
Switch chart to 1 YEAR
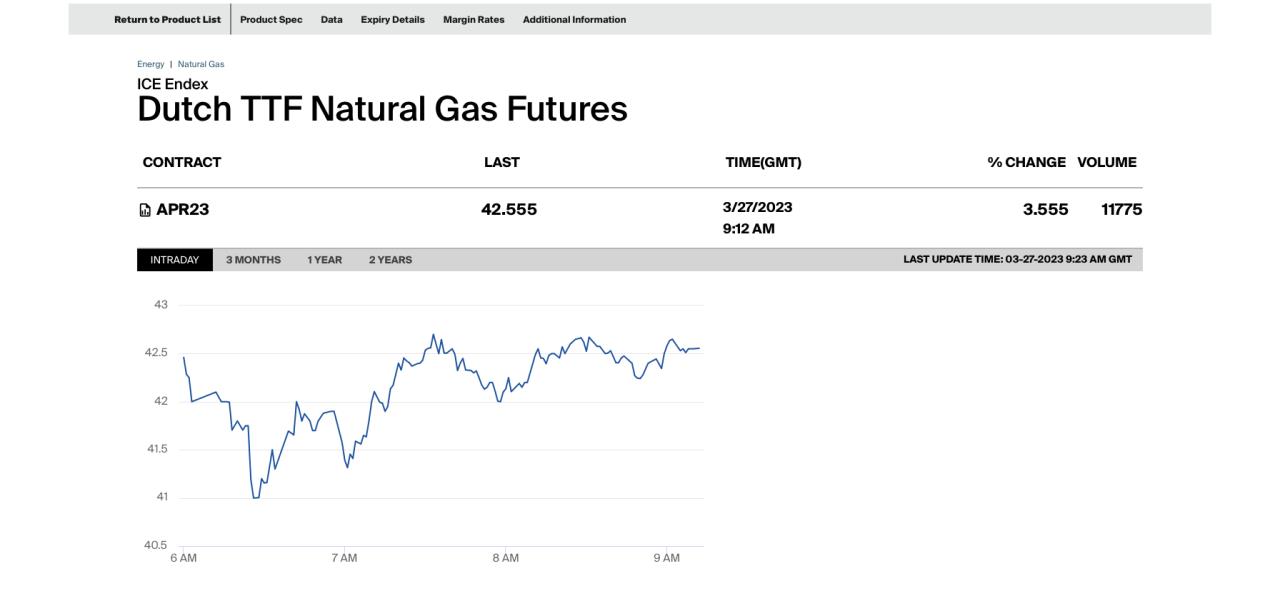click(324, 260)
